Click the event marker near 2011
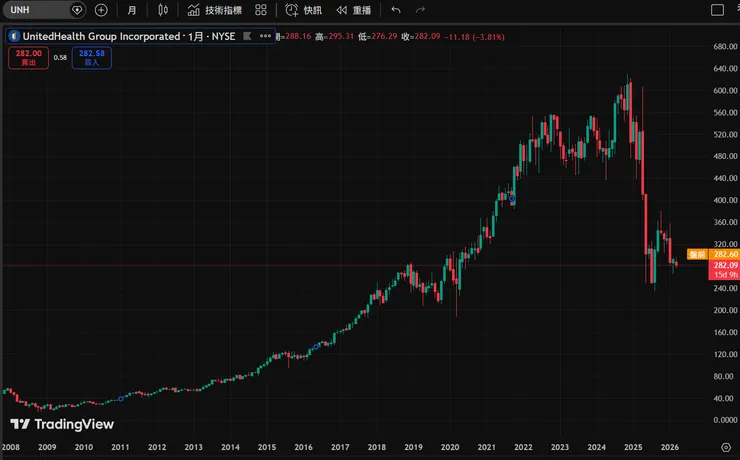Screen dimensions: 740x460 tap(121, 399)
